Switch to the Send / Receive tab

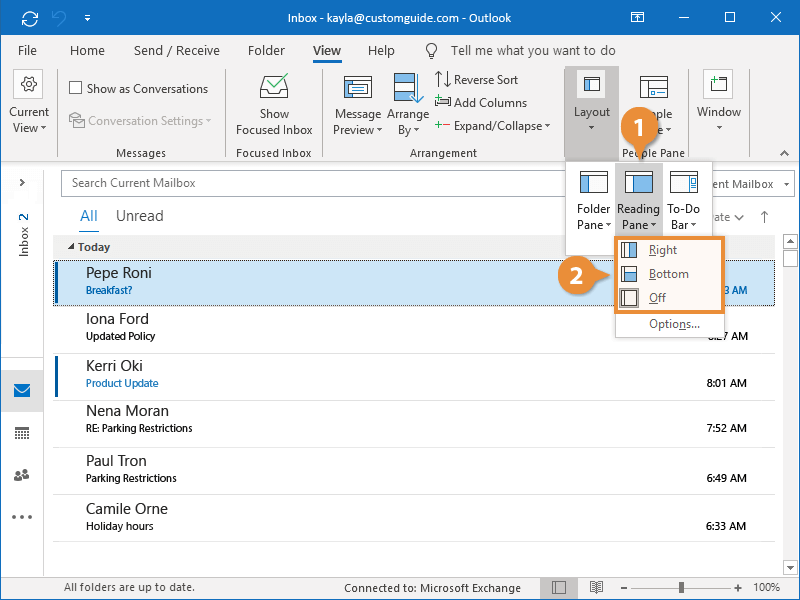click(x=177, y=51)
